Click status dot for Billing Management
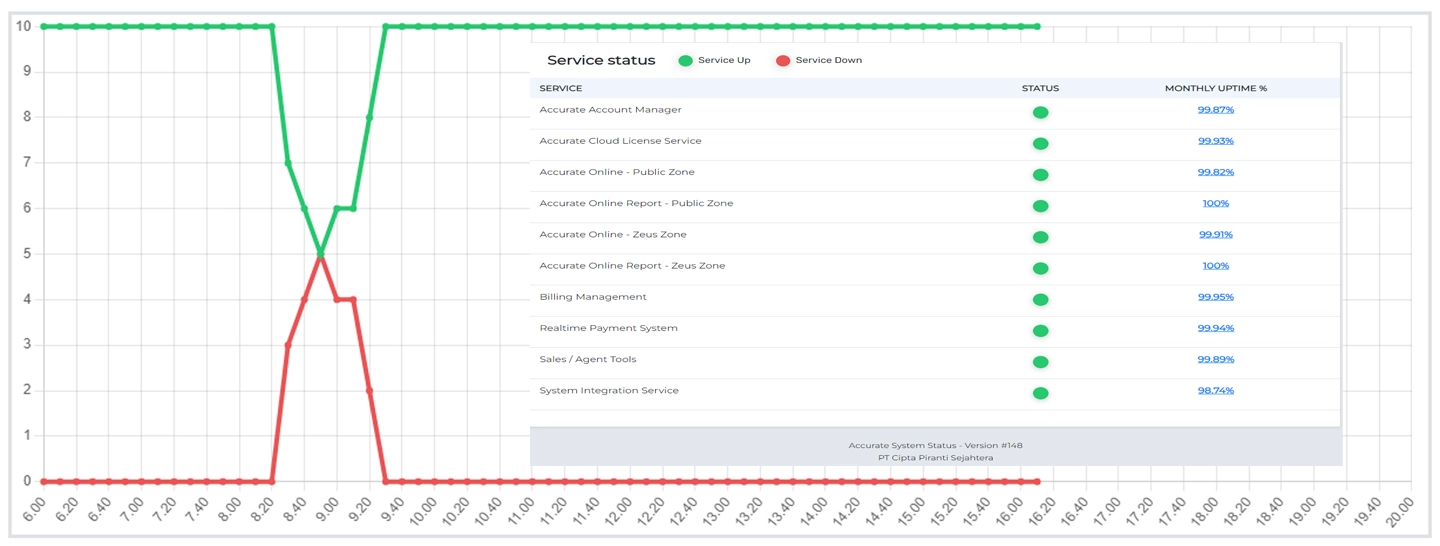The image size is (1440, 546). (x=1040, y=300)
